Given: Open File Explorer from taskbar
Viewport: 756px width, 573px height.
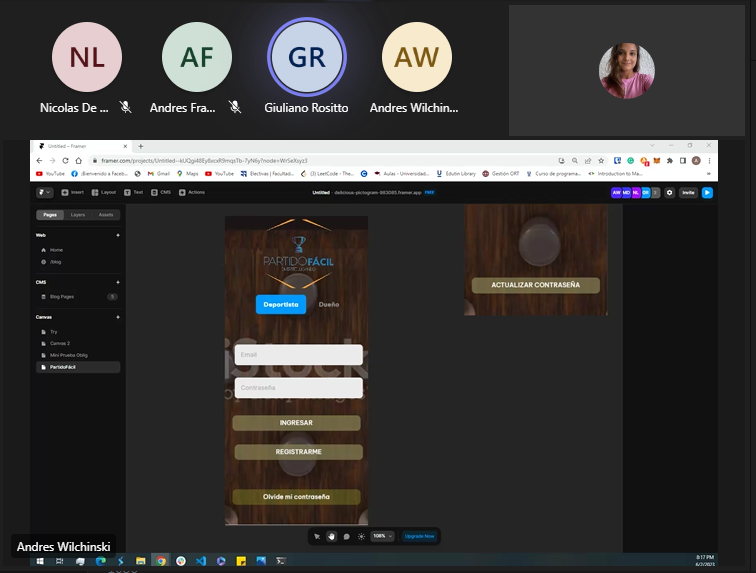Looking at the screenshot, I should (x=140, y=561).
